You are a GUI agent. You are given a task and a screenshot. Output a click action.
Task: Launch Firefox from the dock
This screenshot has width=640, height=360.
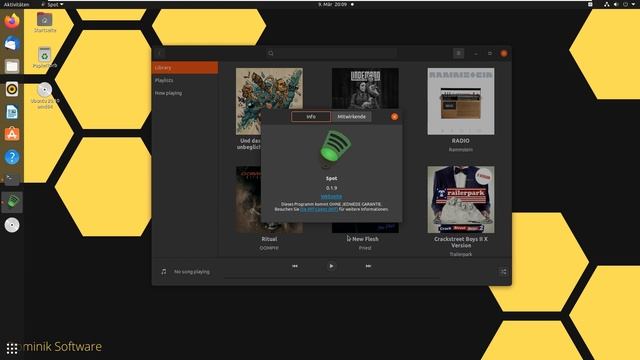[x=12, y=21]
